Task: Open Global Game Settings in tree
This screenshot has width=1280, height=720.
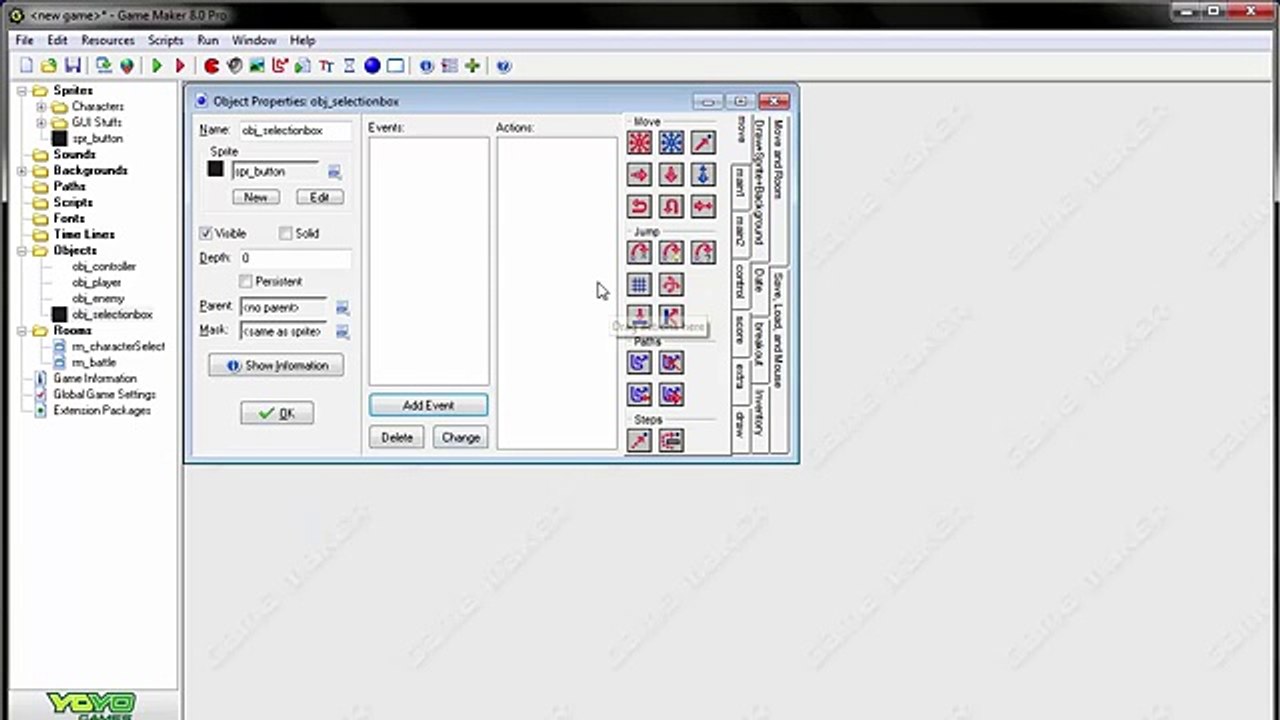Action: click(x=104, y=395)
